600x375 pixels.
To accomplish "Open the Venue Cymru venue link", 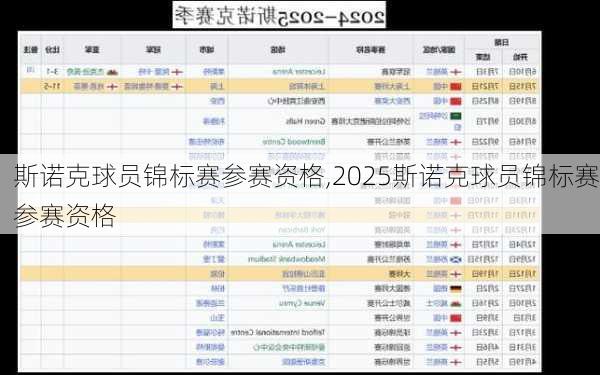I will [x=307, y=303].
